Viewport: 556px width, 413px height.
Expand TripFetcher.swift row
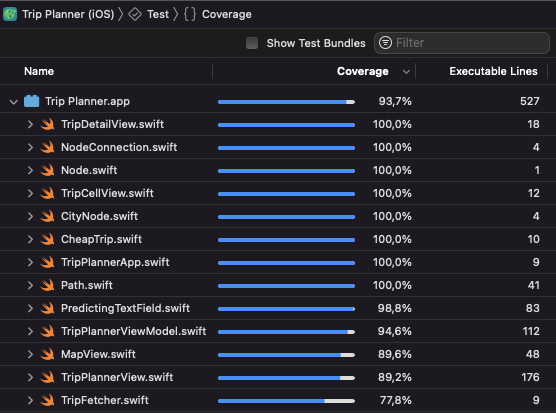point(30,400)
